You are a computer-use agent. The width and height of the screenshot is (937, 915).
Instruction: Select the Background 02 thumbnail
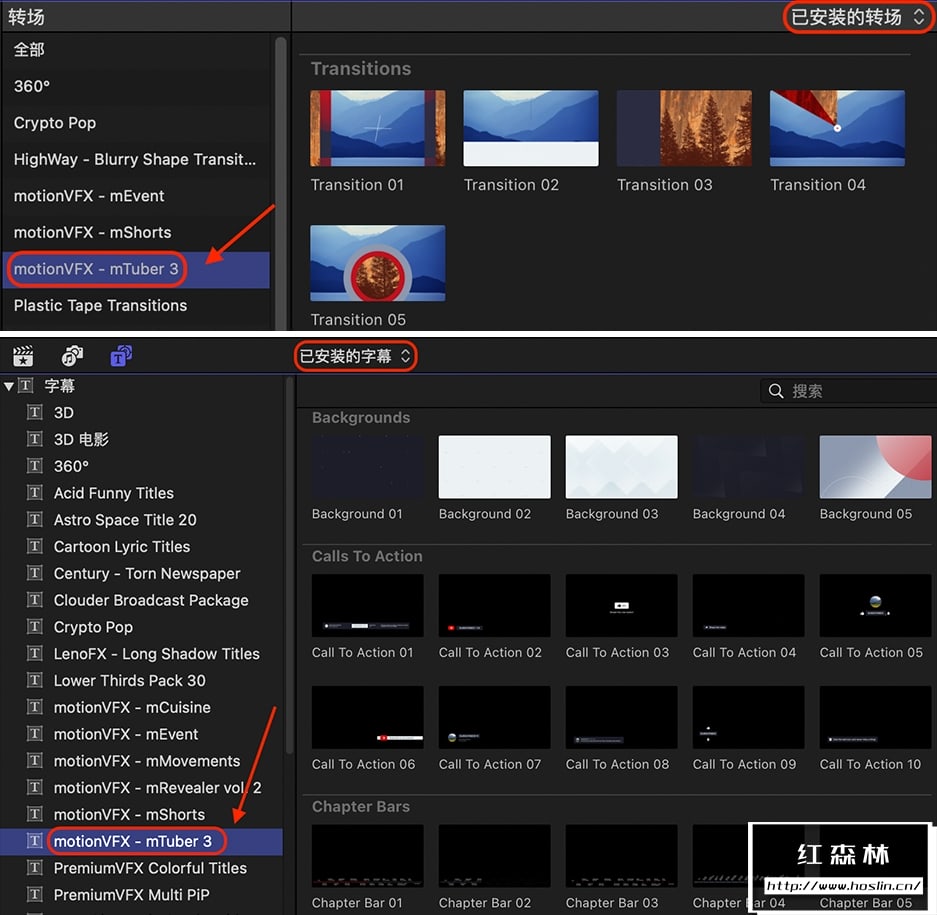(x=495, y=467)
